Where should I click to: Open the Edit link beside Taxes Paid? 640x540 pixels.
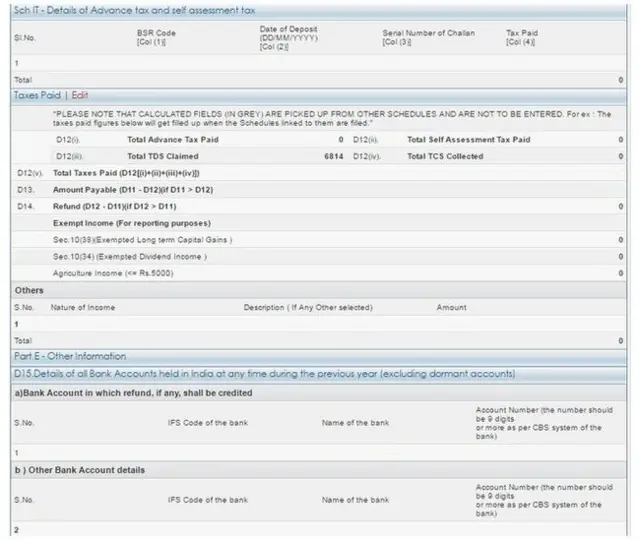click(x=80, y=95)
